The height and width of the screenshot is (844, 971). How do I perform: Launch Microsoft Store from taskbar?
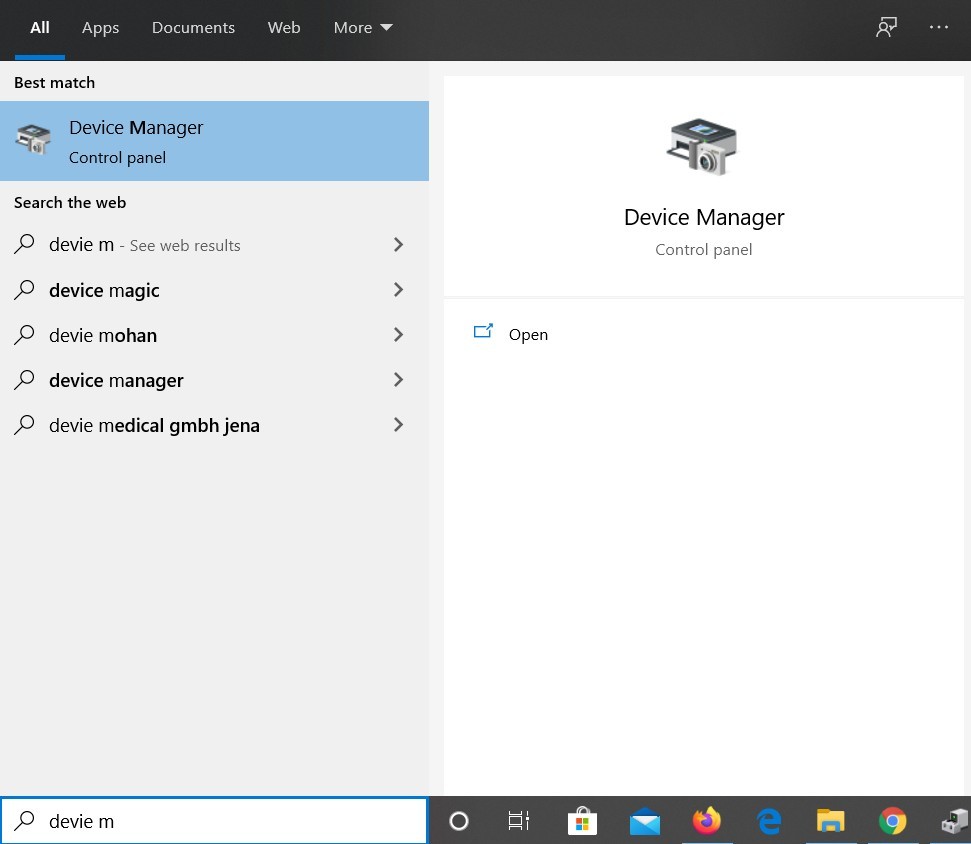[582, 821]
